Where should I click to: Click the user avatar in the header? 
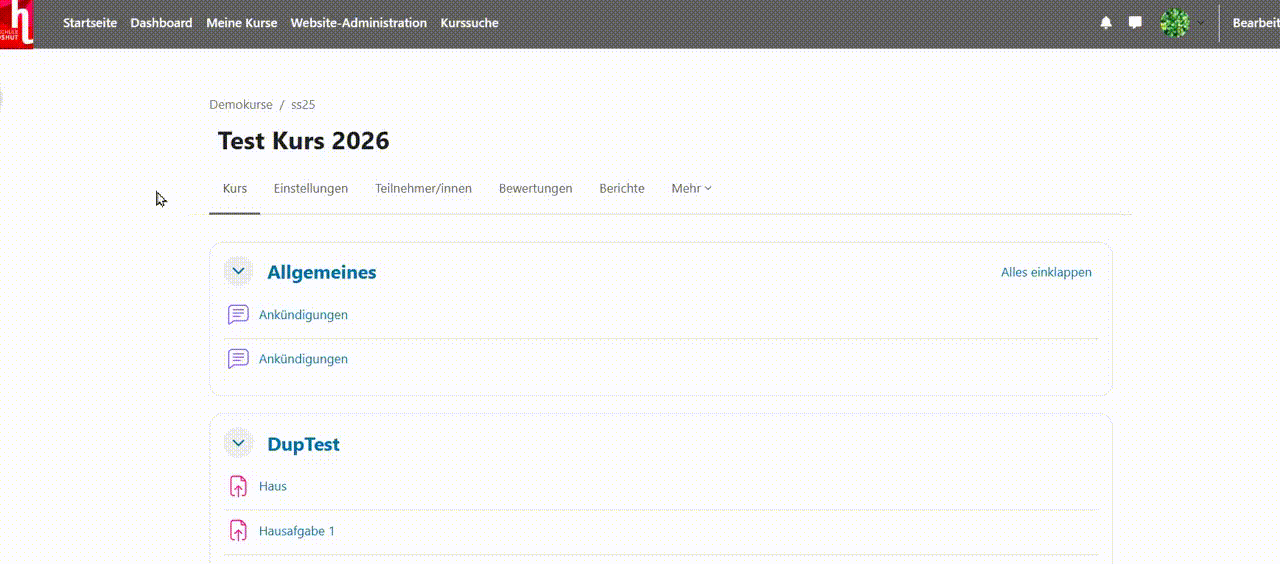1174,23
